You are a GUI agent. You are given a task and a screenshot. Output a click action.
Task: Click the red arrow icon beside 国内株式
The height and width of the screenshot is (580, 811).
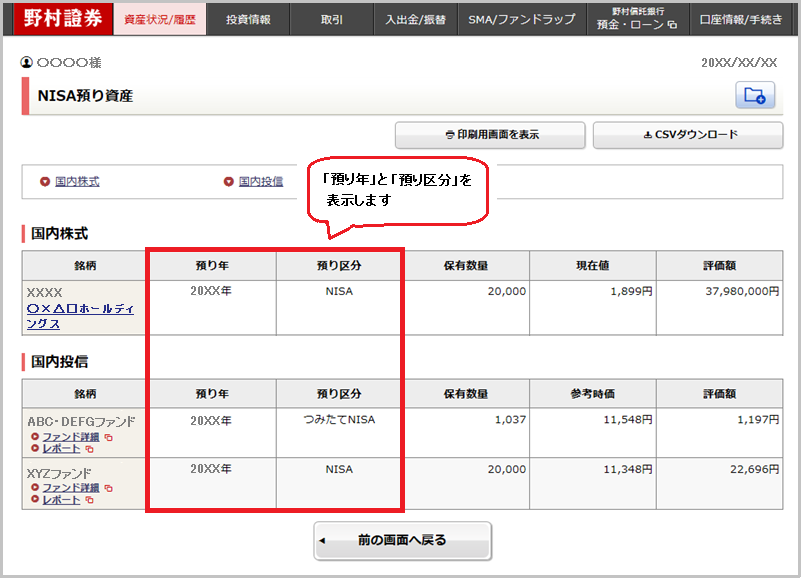coord(45,182)
